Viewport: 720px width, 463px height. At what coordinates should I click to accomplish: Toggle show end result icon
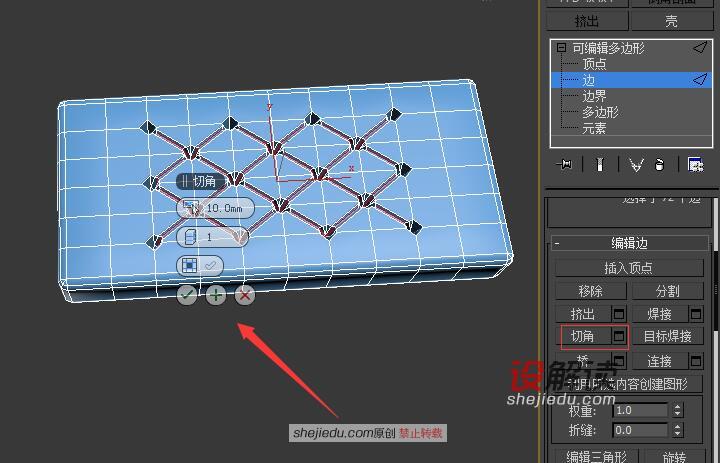click(600, 164)
